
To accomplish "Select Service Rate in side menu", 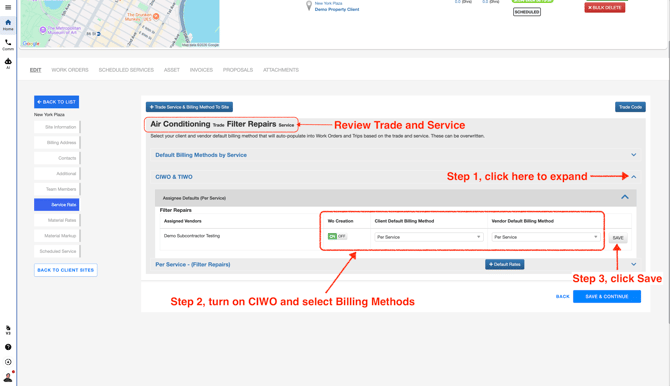I will tap(57, 204).
